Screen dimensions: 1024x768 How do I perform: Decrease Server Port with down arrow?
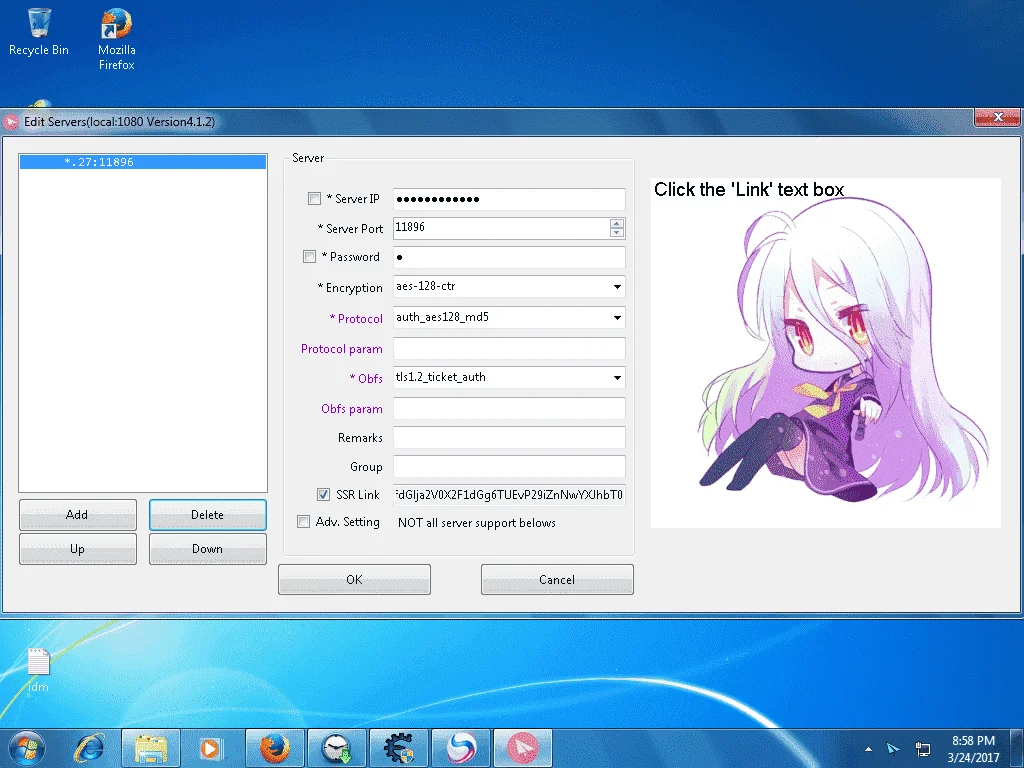[x=616, y=232]
